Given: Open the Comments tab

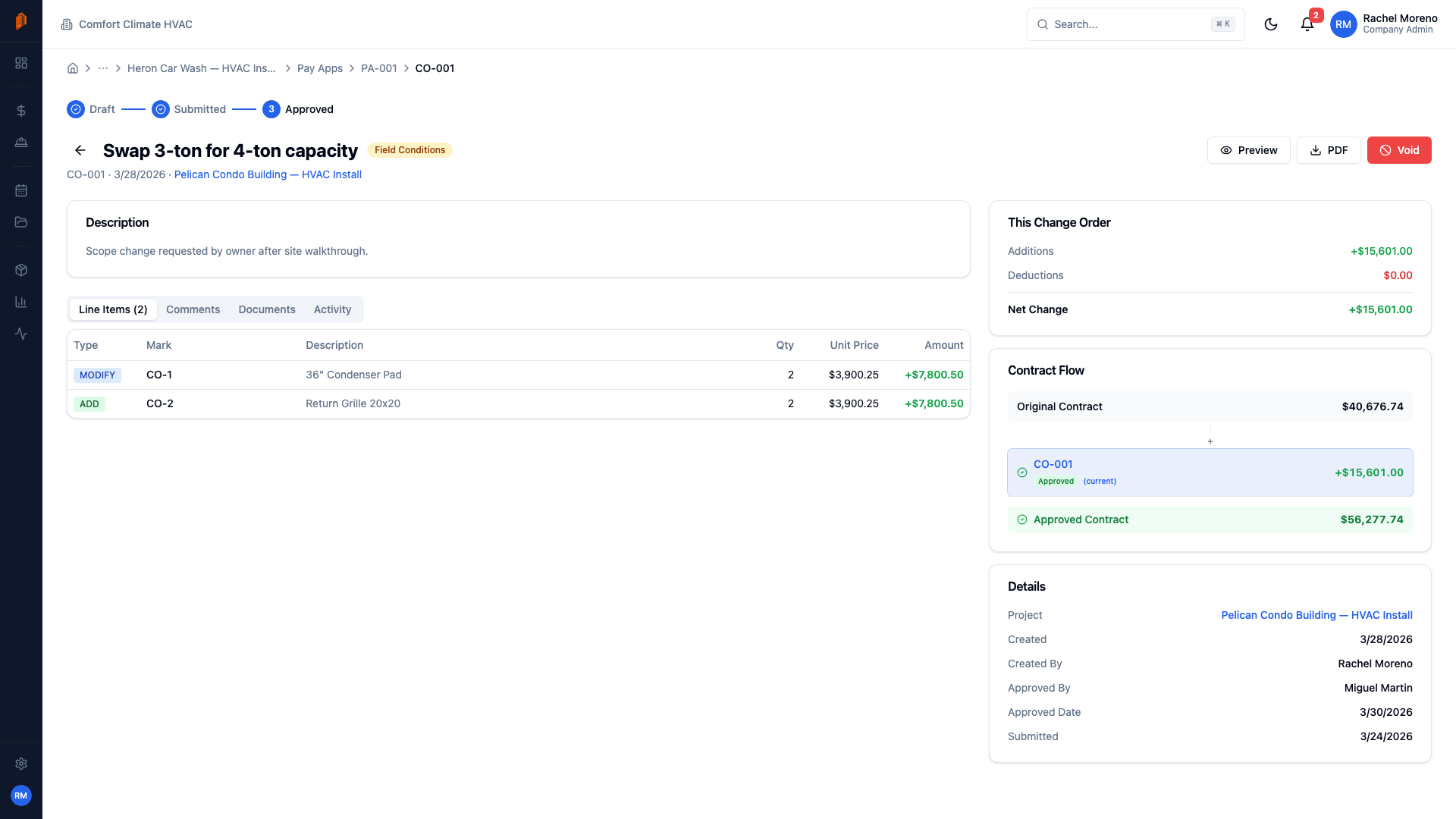Looking at the screenshot, I should [193, 309].
